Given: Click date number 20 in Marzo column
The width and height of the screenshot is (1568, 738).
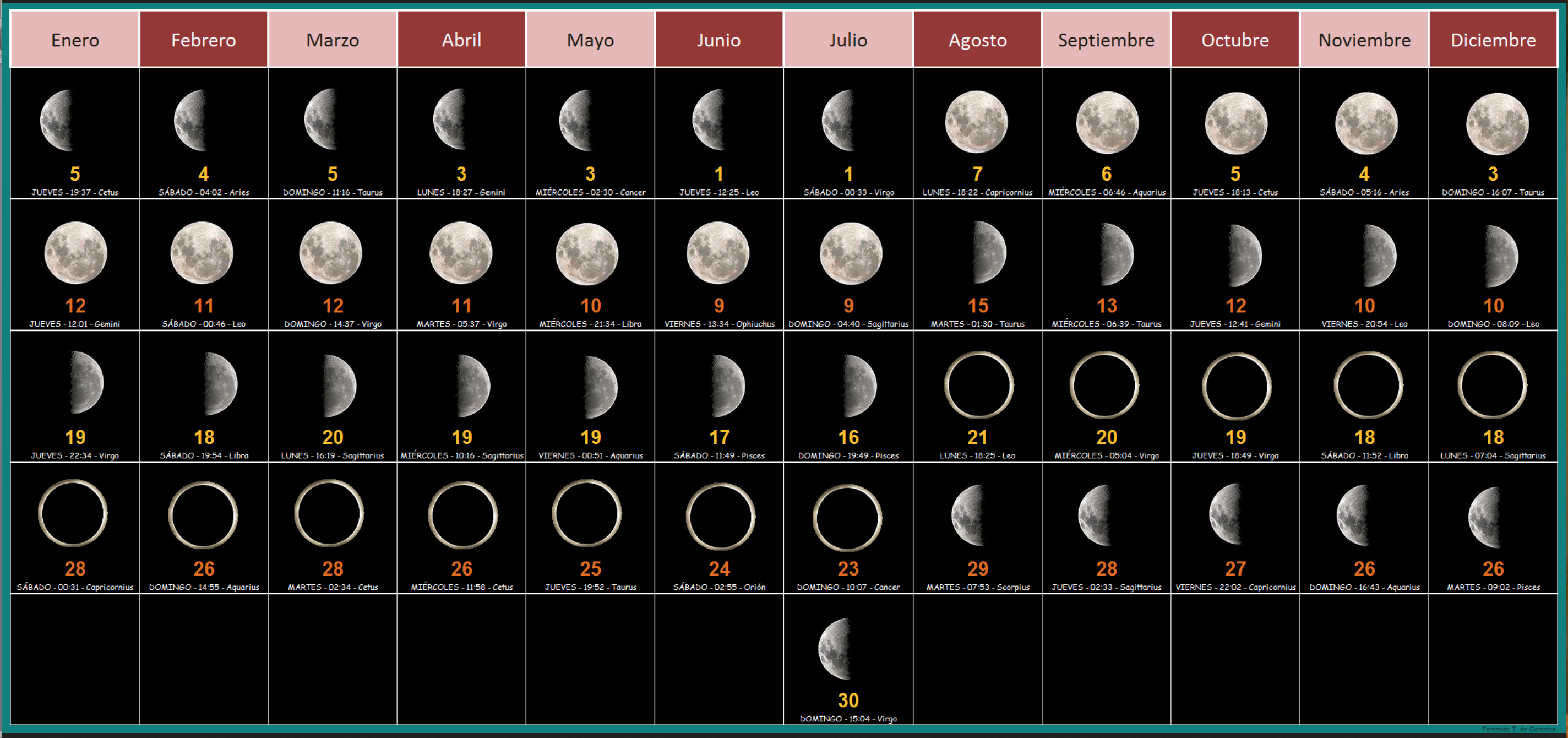Looking at the screenshot, I should 333,437.
